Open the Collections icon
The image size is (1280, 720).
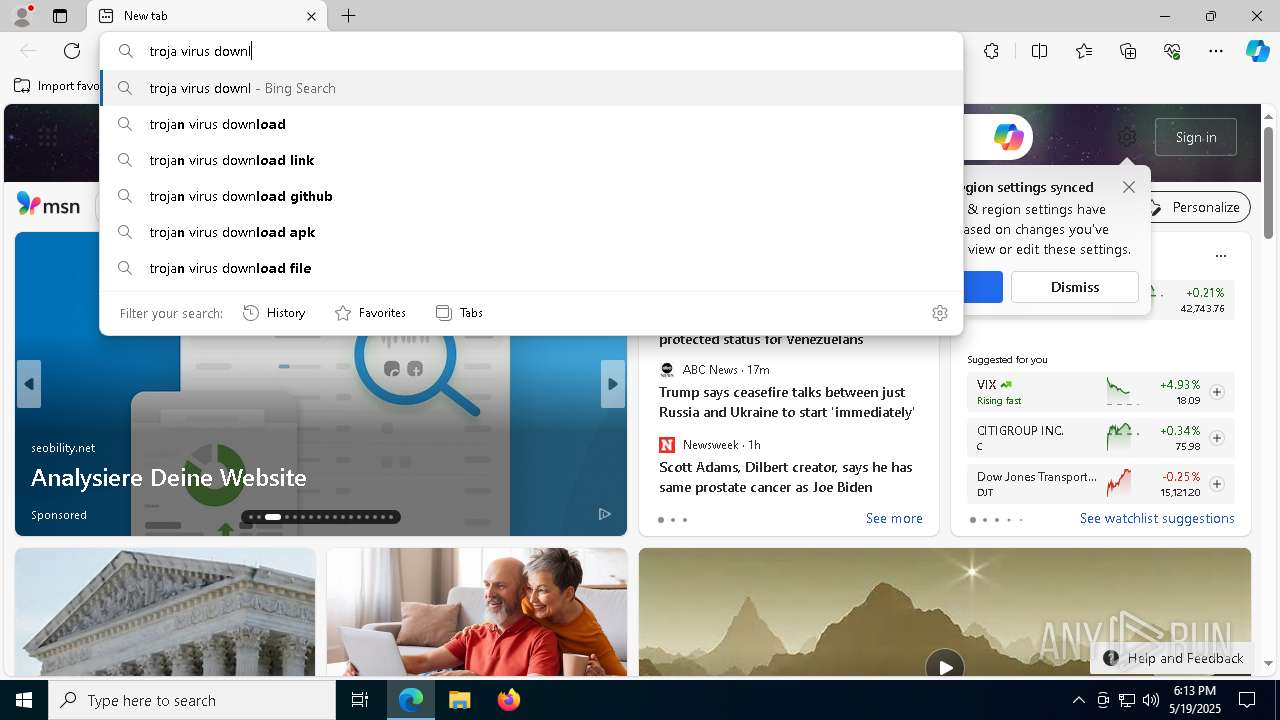coord(1128,51)
